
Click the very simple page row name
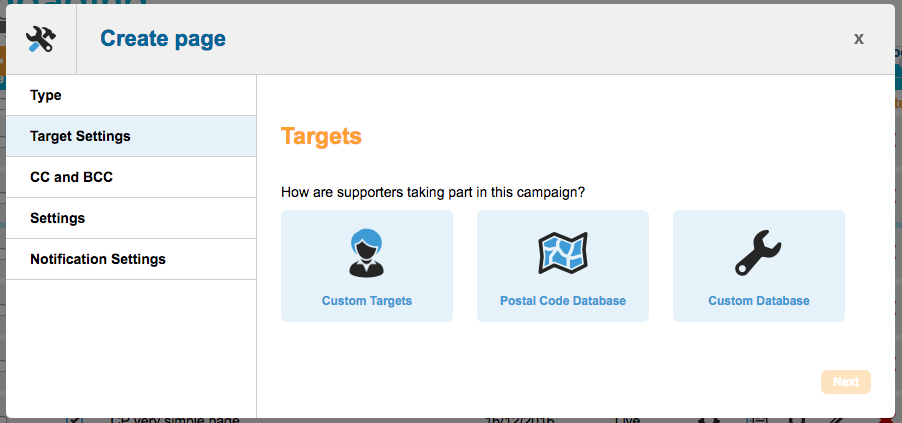[x=175, y=420]
